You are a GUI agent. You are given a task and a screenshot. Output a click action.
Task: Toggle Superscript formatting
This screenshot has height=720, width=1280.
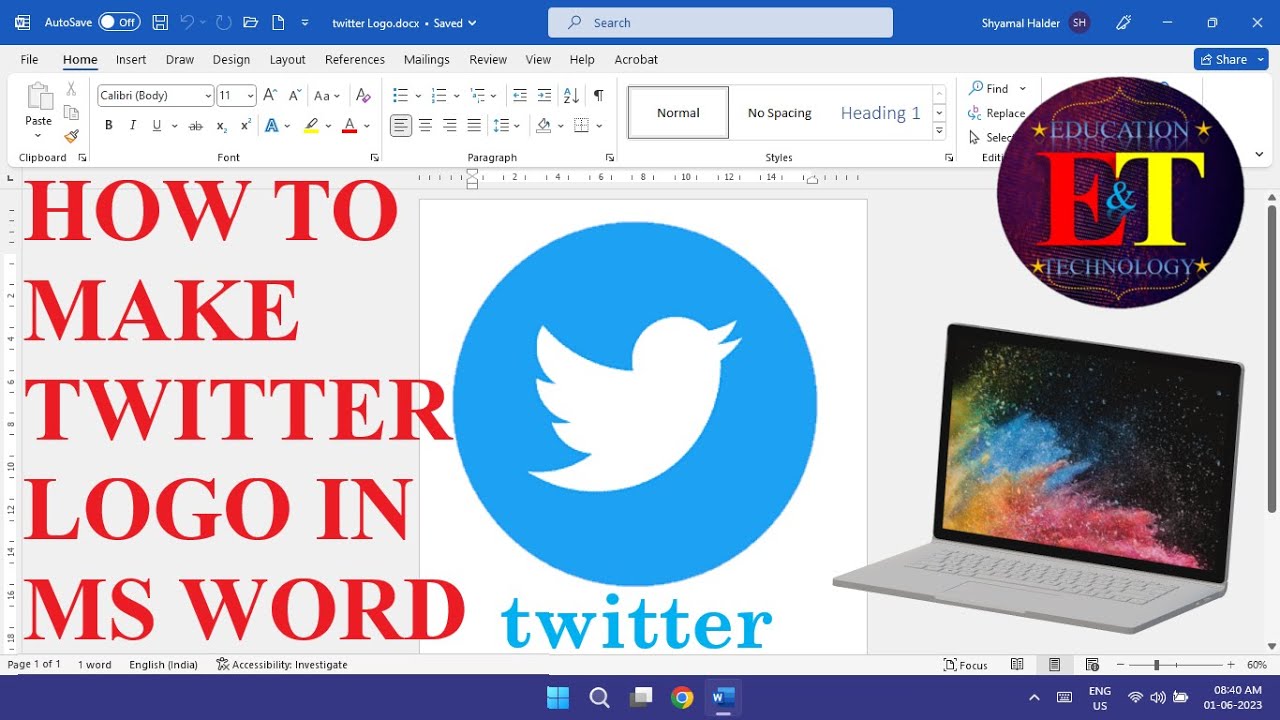pos(246,126)
